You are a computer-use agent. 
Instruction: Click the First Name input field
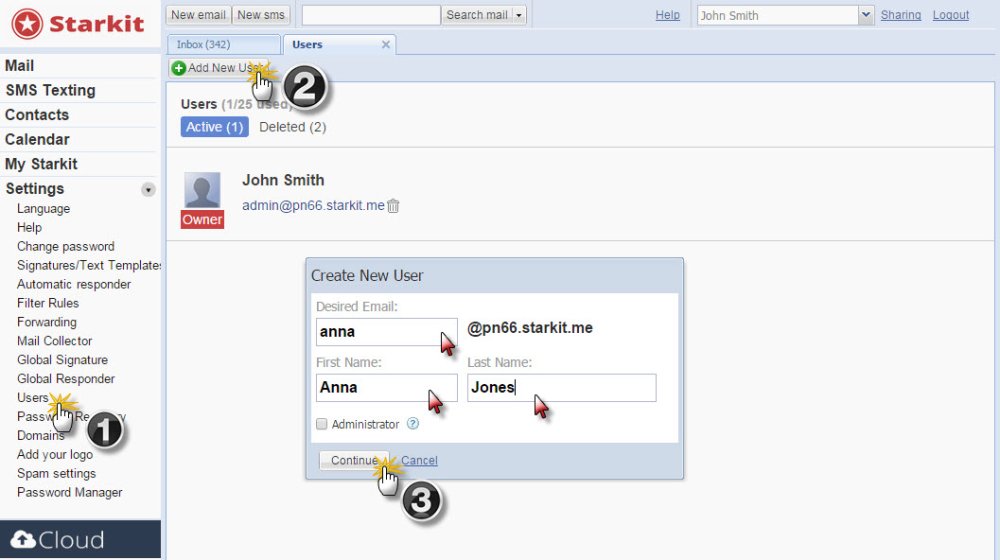[x=386, y=388]
